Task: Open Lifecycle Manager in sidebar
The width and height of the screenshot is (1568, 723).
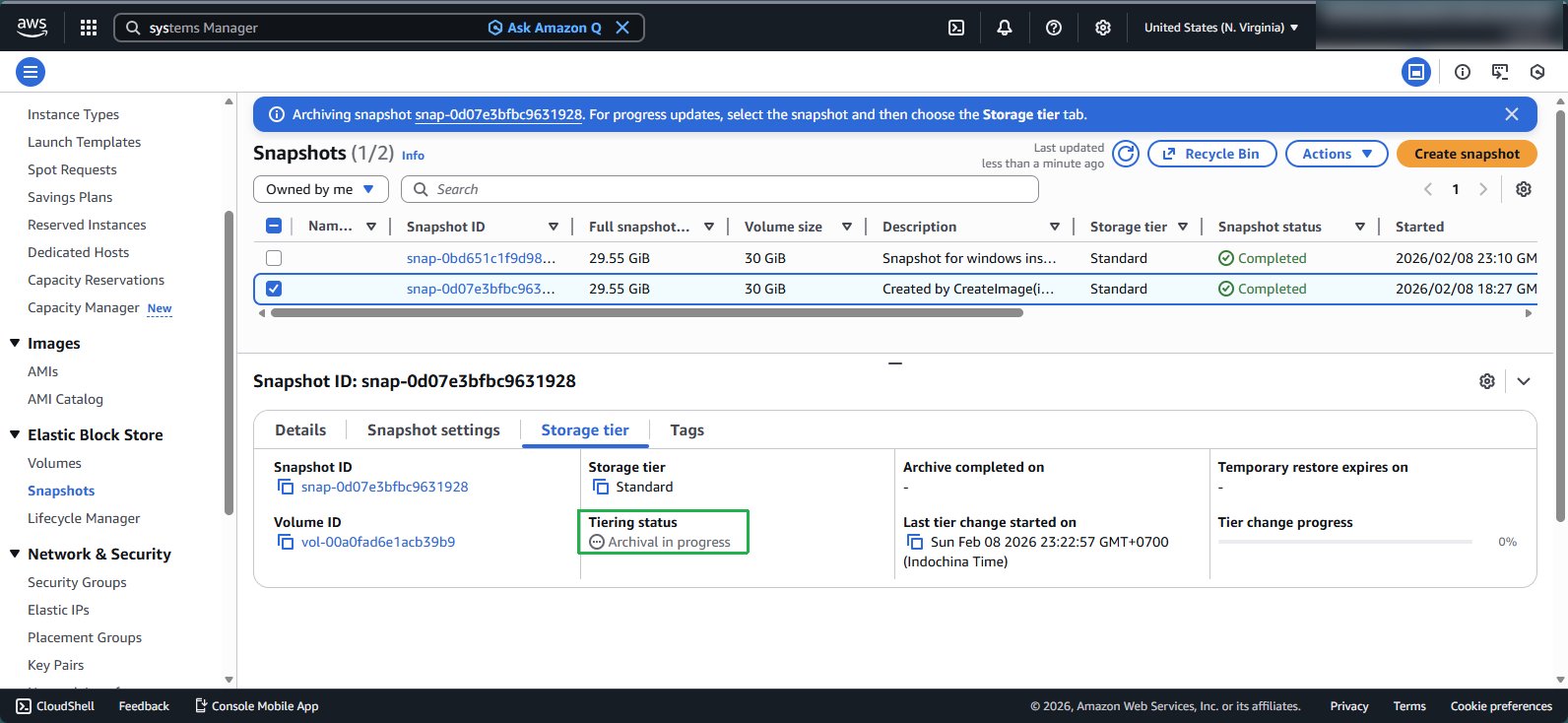Action: (84, 518)
